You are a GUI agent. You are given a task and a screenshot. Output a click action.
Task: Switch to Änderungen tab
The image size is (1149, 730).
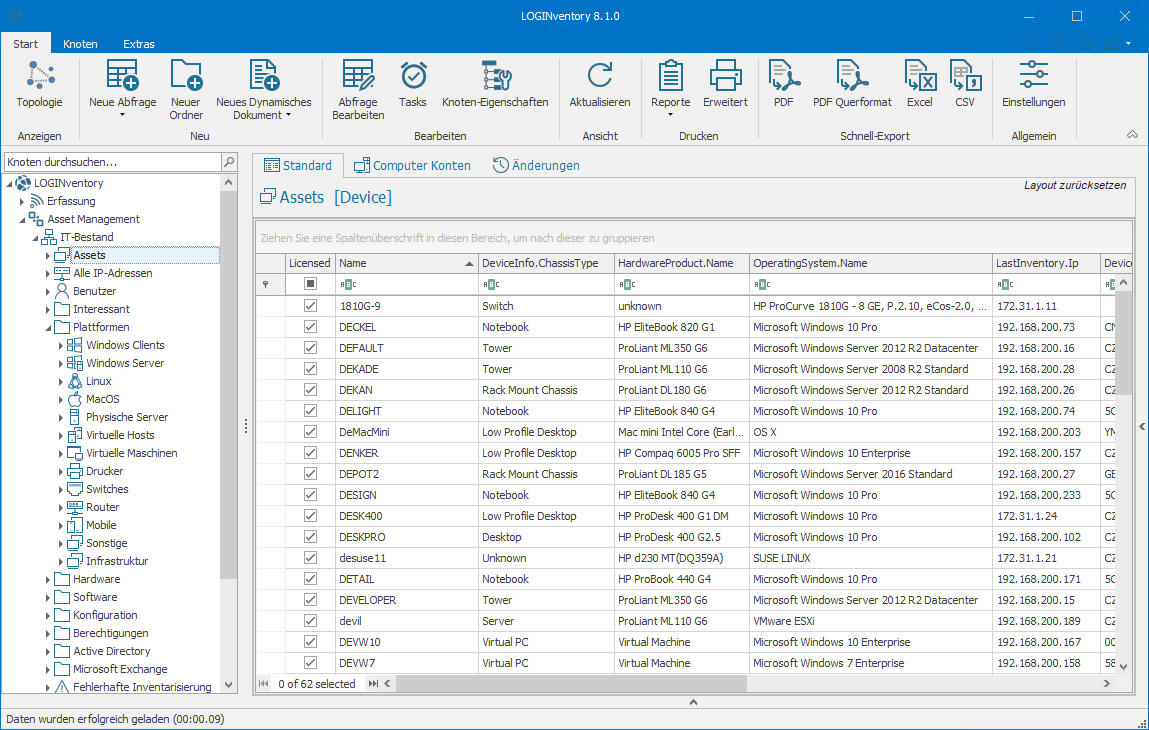pyautogui.click(x=536, y=166)
